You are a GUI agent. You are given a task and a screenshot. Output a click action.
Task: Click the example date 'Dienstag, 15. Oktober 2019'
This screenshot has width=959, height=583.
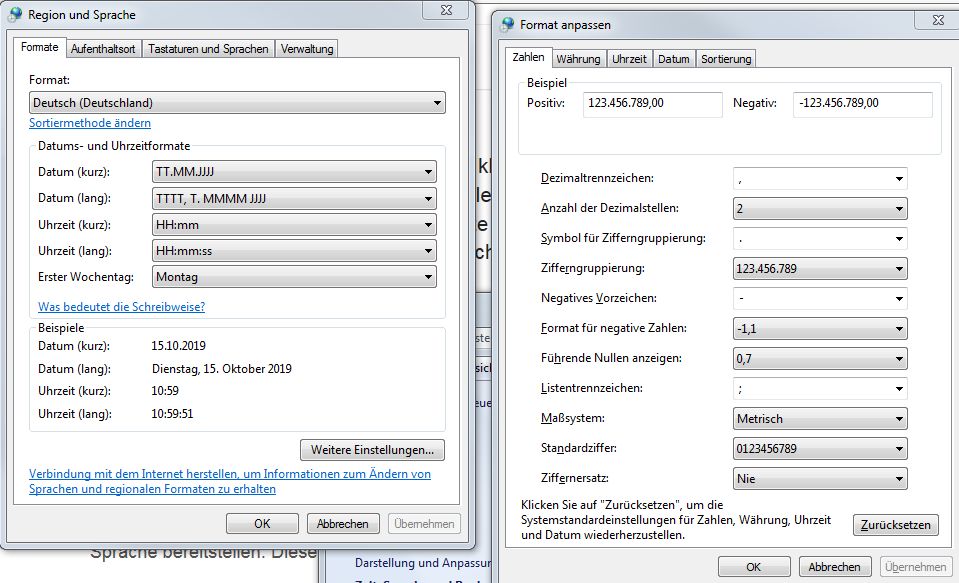coord(222,369)
